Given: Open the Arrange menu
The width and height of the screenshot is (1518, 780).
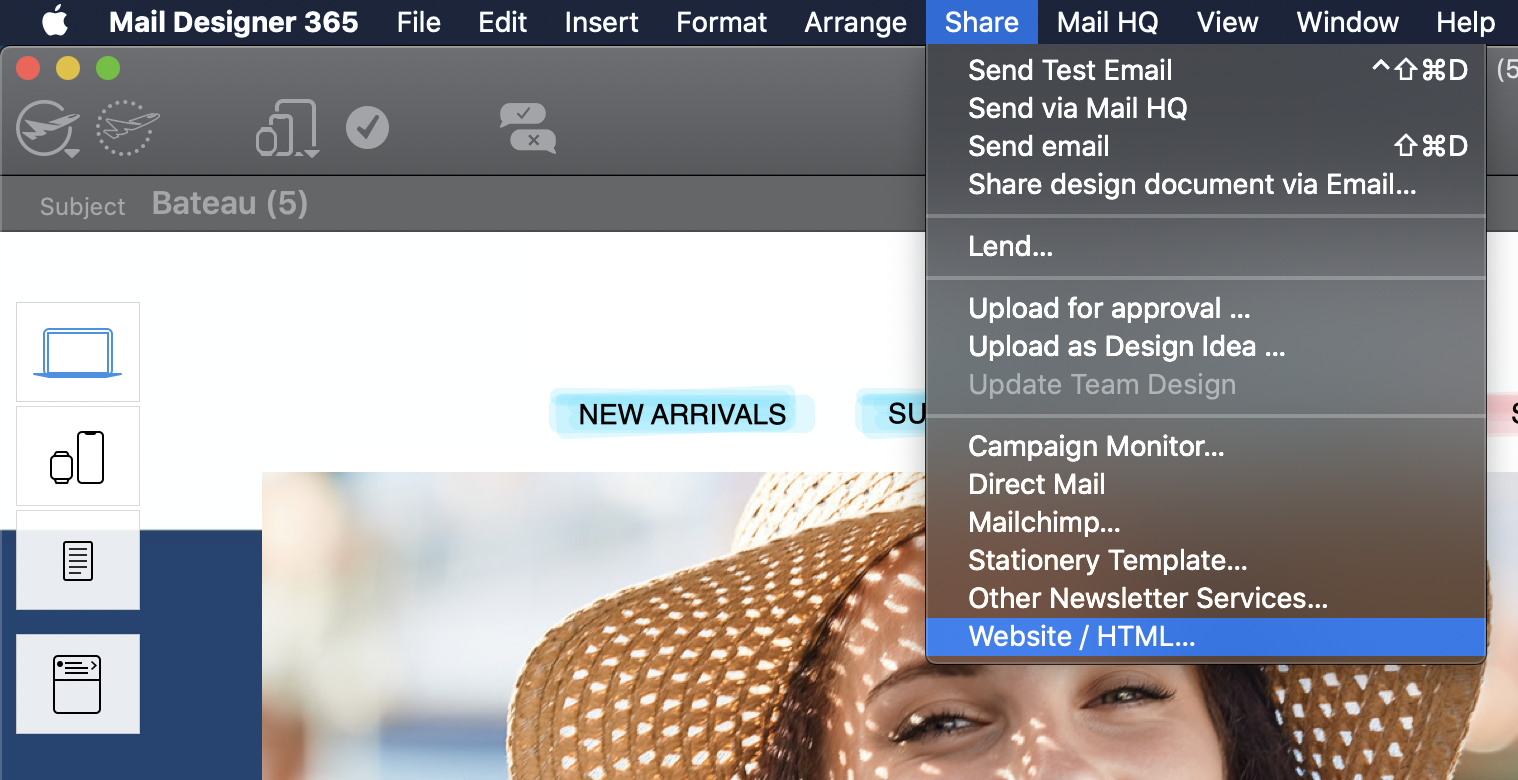Looking at the screenshot, I should [x=856, y=22].
